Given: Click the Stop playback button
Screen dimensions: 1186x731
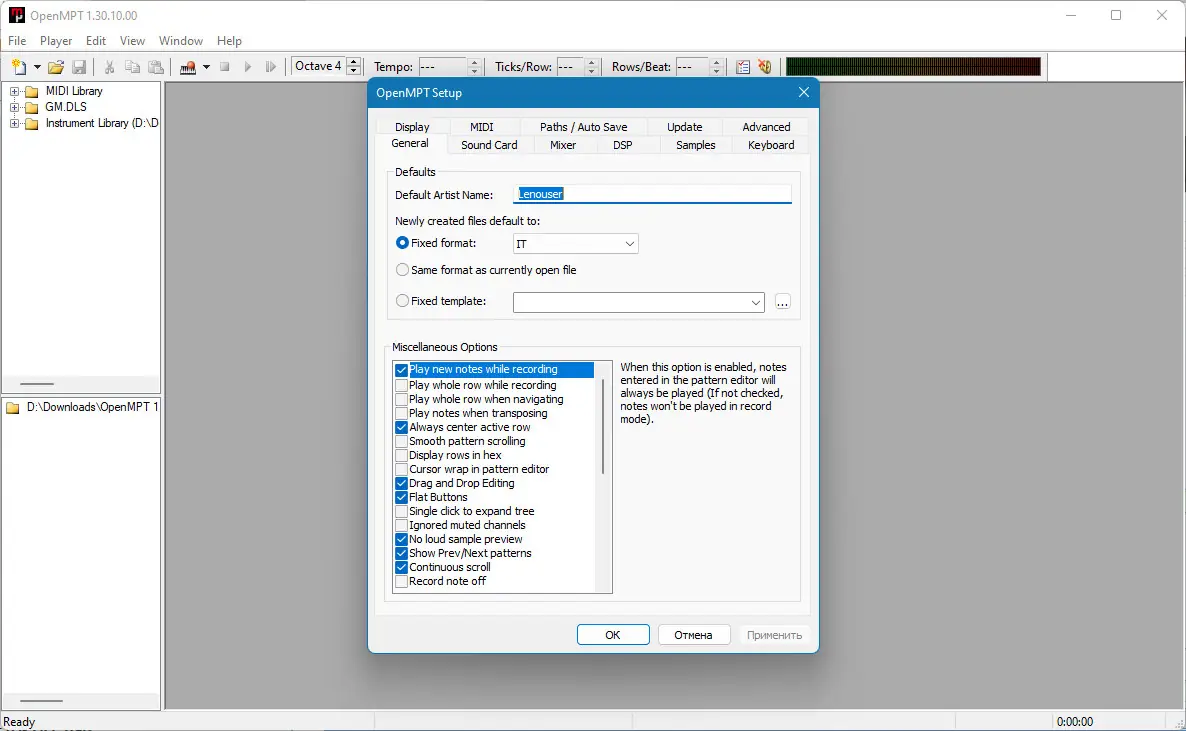Looking at the screenshot, I should coord(225,67).
